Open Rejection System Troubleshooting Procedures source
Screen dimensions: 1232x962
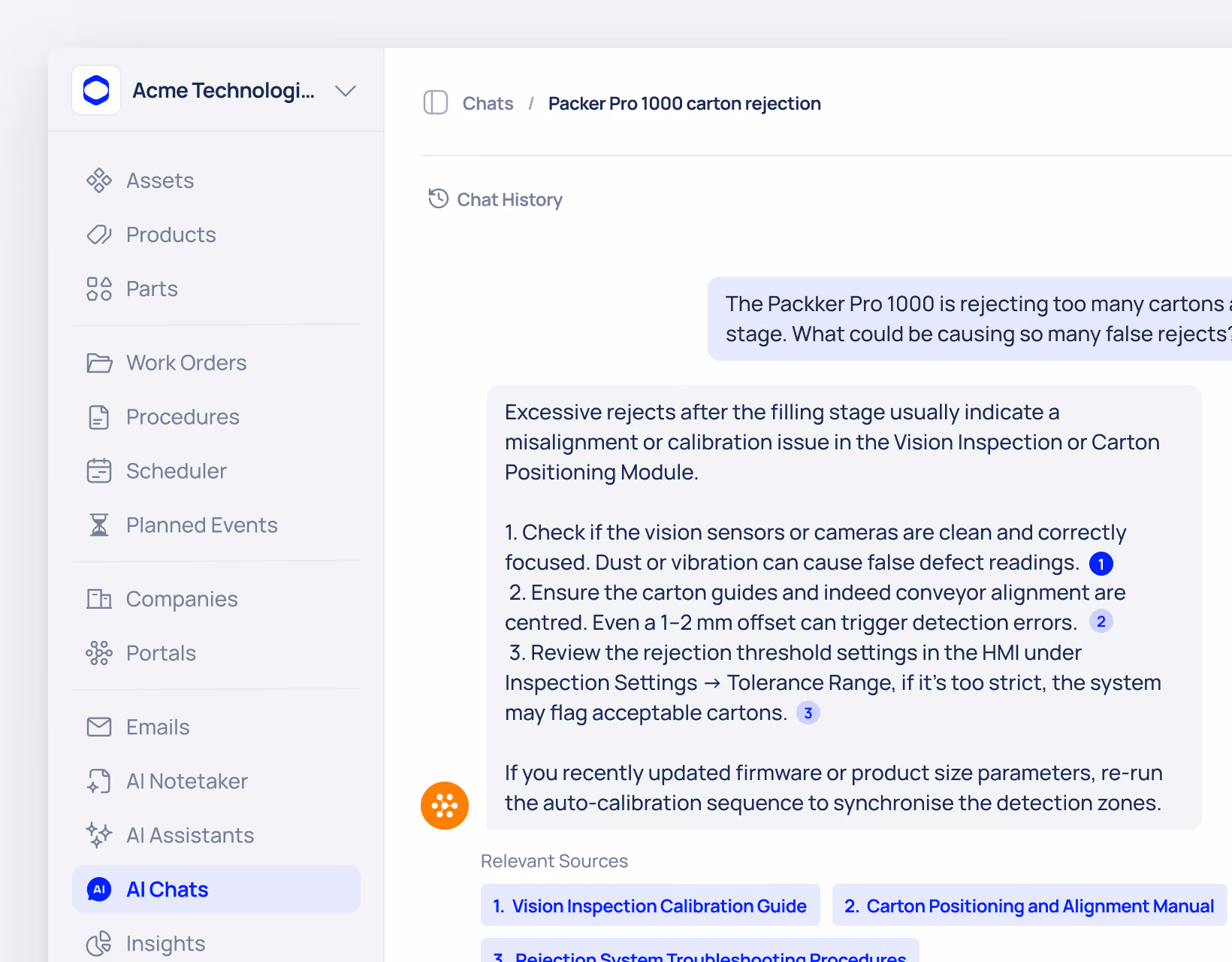tap(700, 951)
